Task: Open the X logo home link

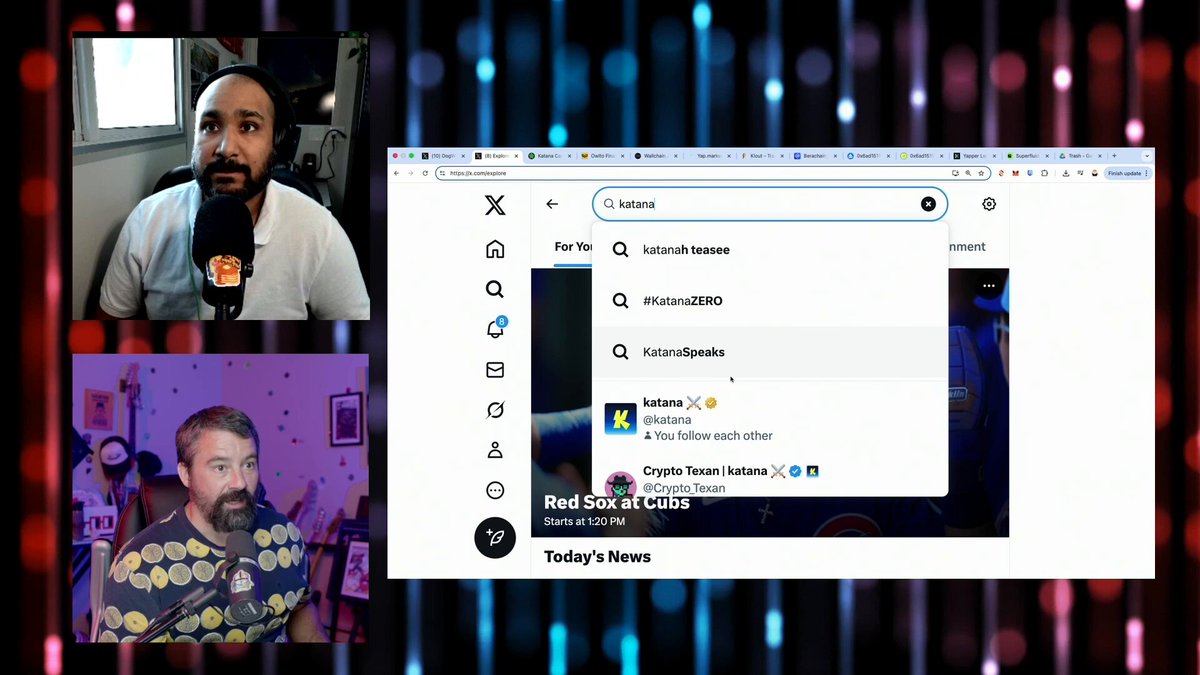Action: pos(495,205)
